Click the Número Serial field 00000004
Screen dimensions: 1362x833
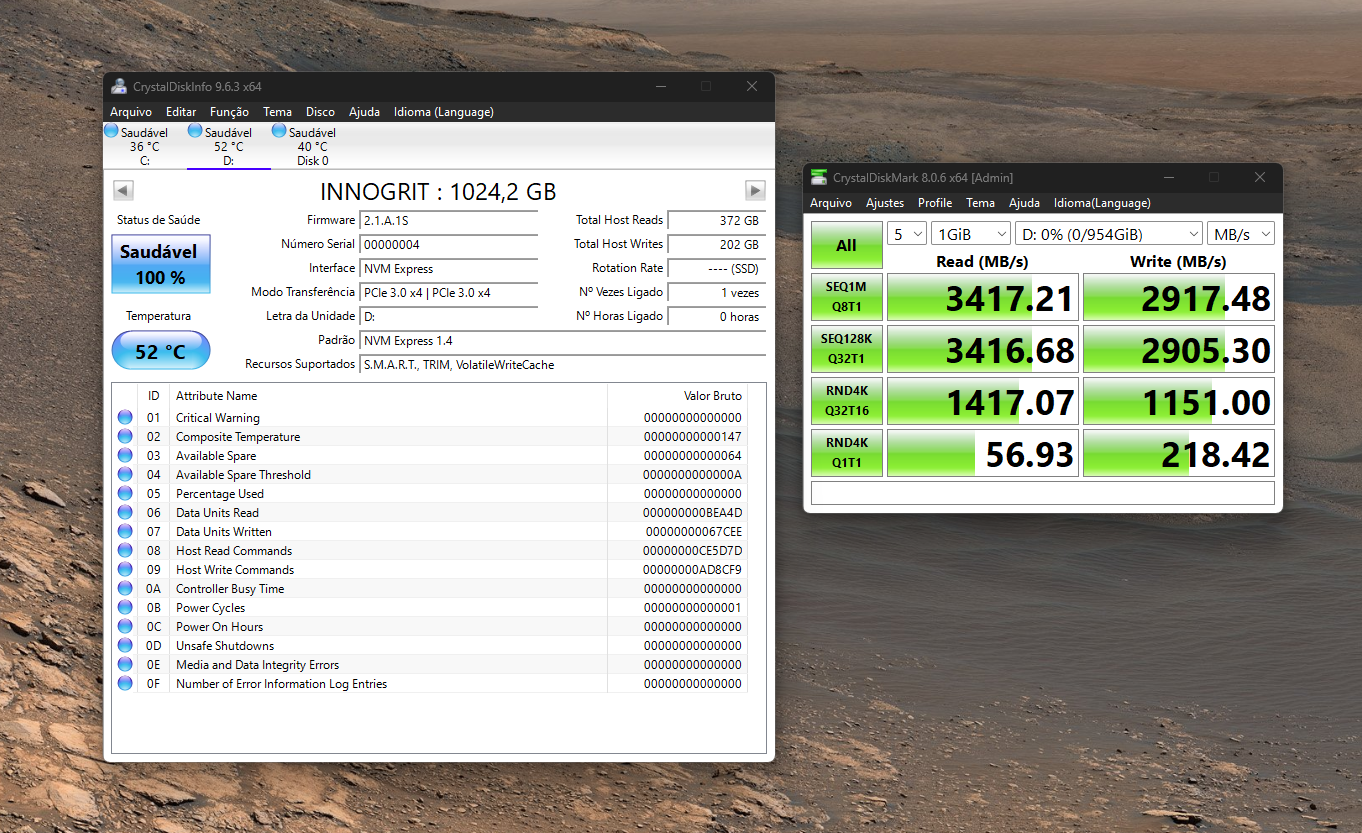point(449,244)
